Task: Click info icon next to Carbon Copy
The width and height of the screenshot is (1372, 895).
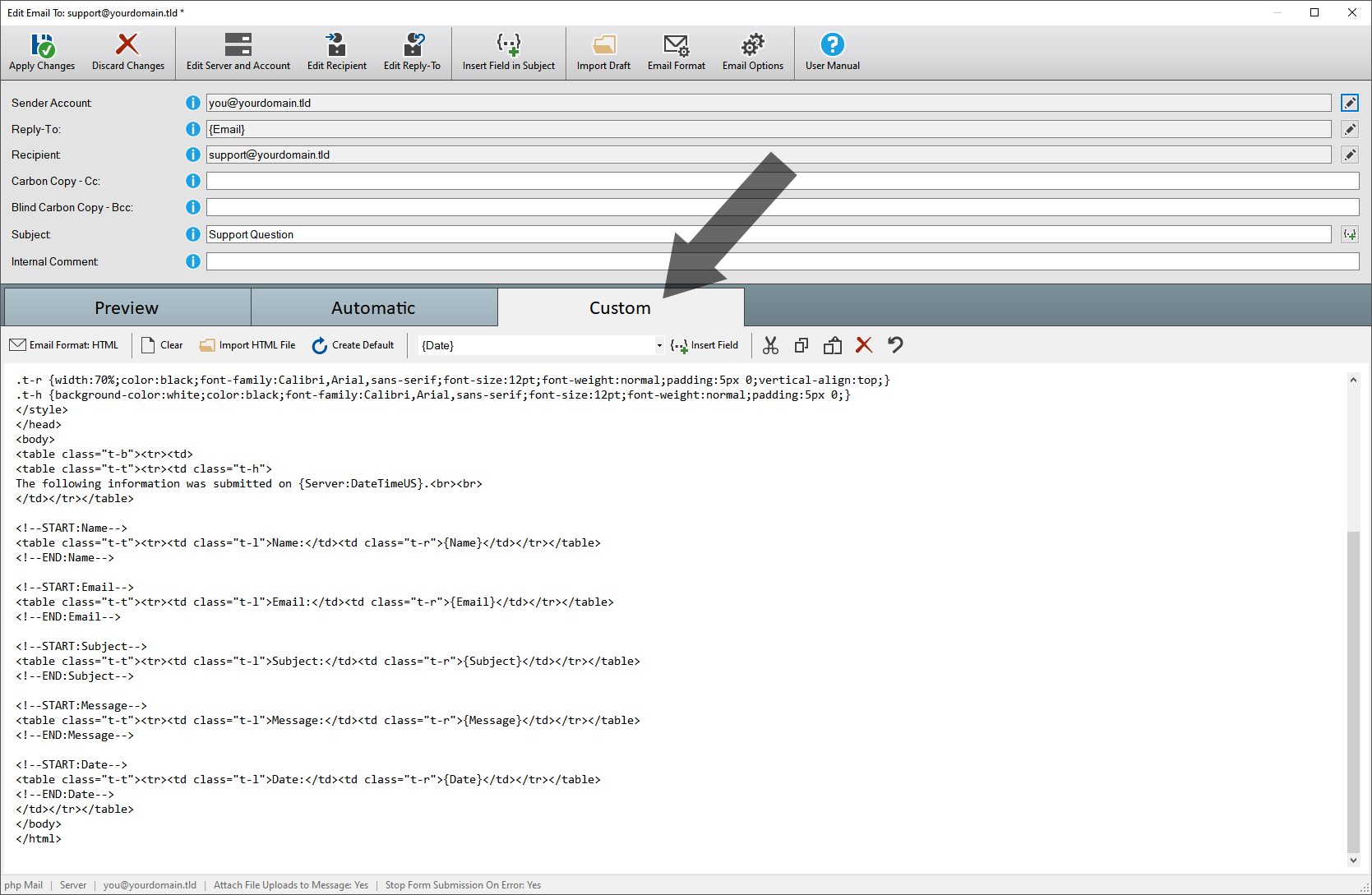Action: tap(193, 181)
